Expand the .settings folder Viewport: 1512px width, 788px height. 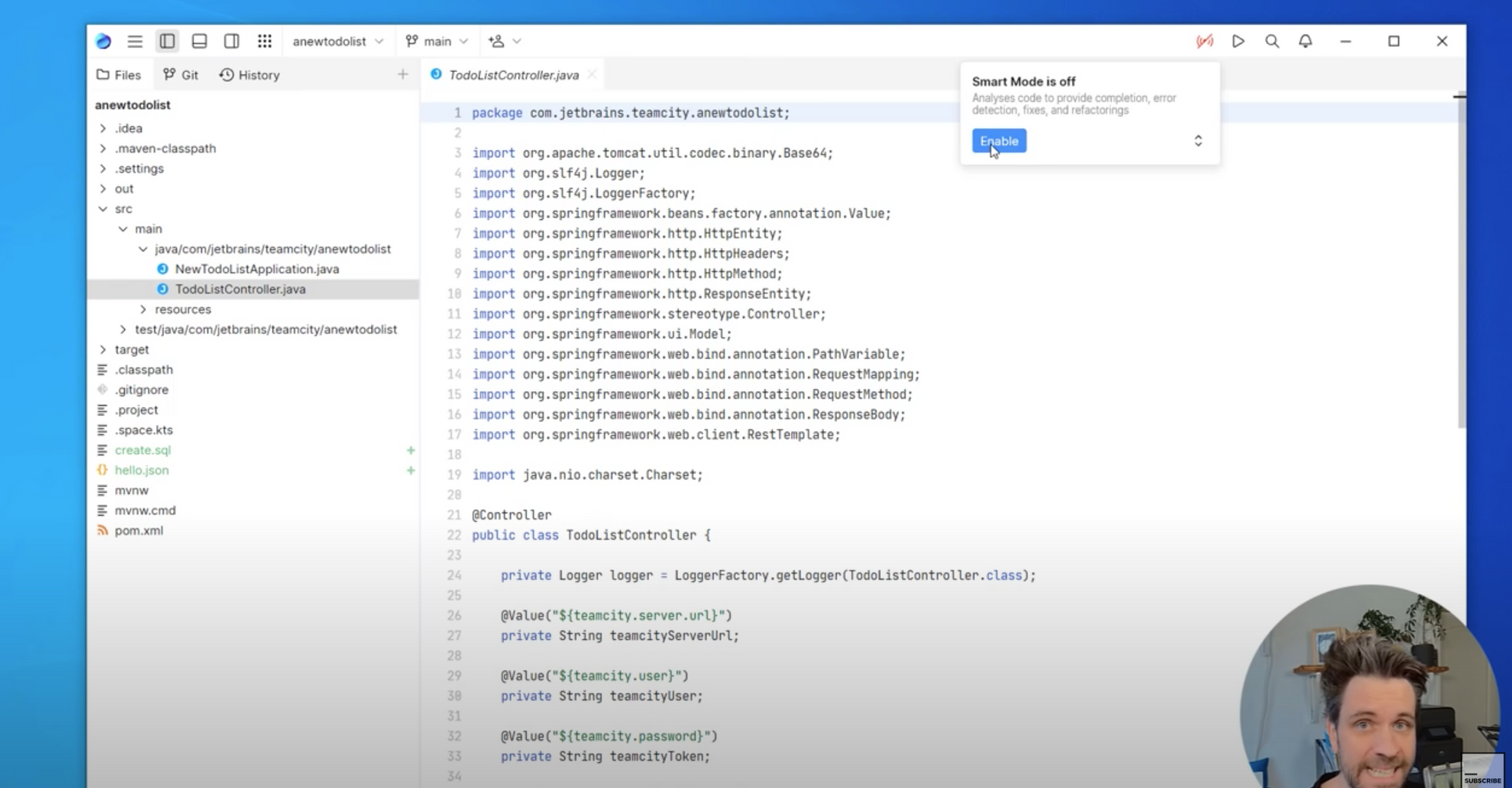click(x=103, y=169)
